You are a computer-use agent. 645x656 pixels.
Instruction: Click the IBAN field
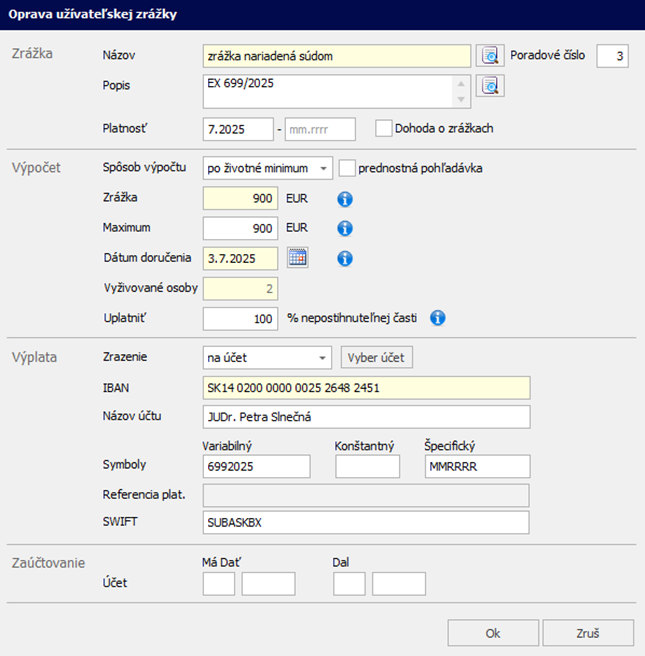(x=366, y=388)
